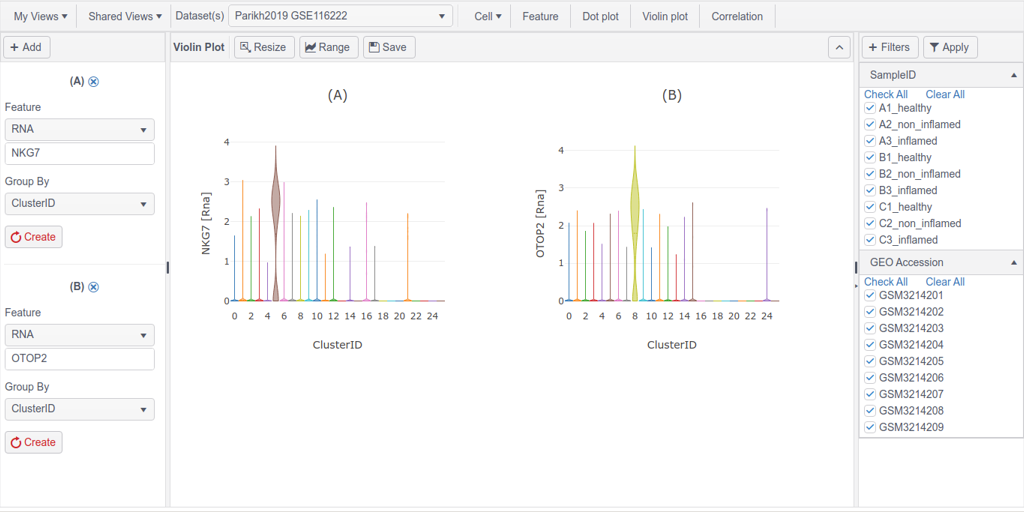This screenshot has height=512, width=1024.
Task: Open the Dataset(s) Parikh2019 GSE116222 dropdown
Action: pos(340,16)
